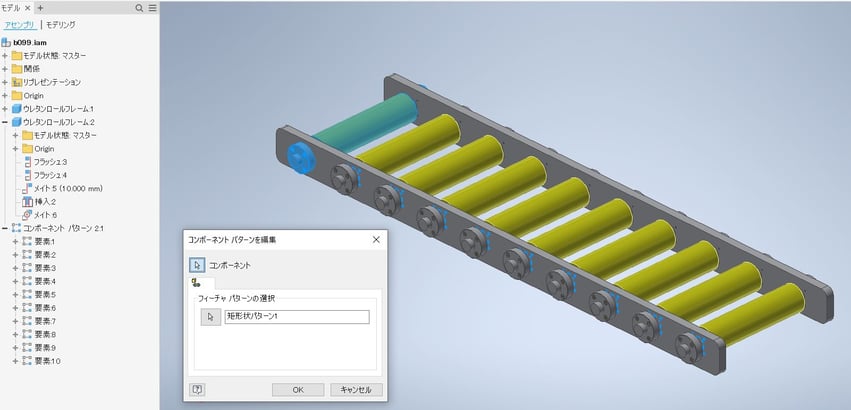Activate the feature pattern selection arrow
Image resolution: width=851 pixels, height=410 pixels.
(211, 317)
